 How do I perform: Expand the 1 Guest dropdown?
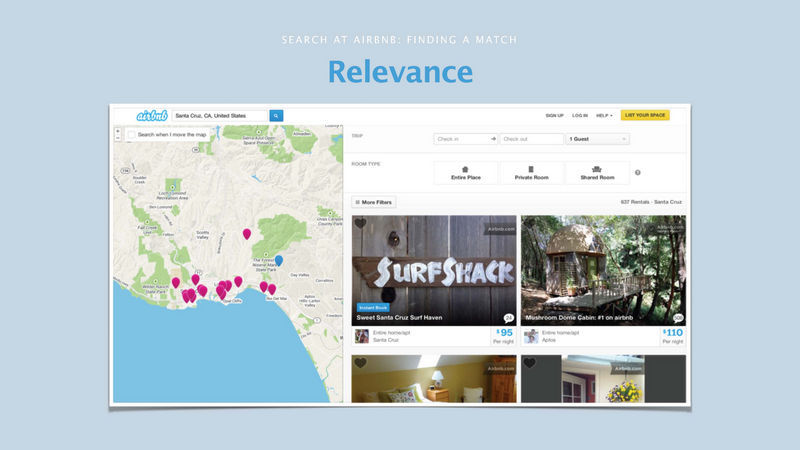tap(597, 139)
